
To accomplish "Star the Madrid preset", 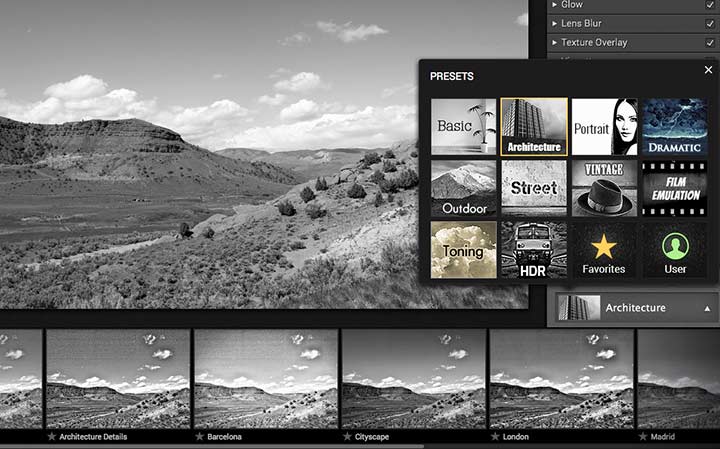I will pos(643,436).
